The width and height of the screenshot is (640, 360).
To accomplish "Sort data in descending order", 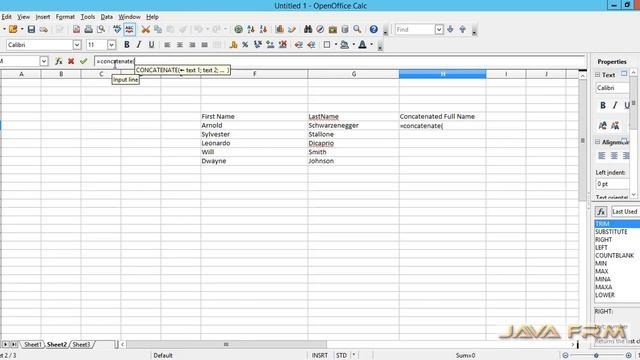I will 263,29.
